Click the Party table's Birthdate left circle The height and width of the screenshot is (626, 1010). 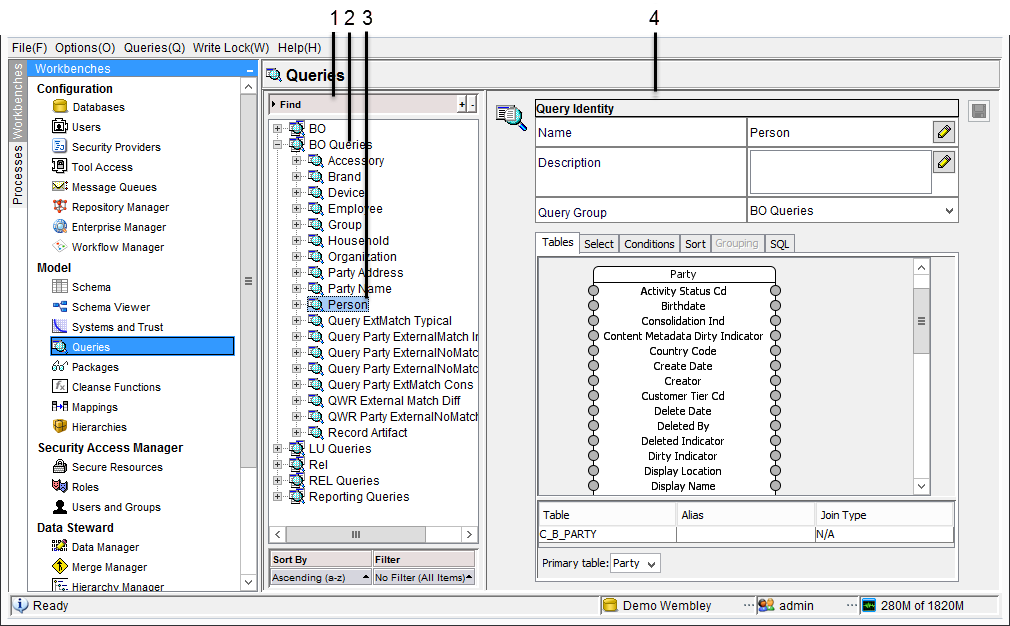pyautogui.click(x=593, y=306)
